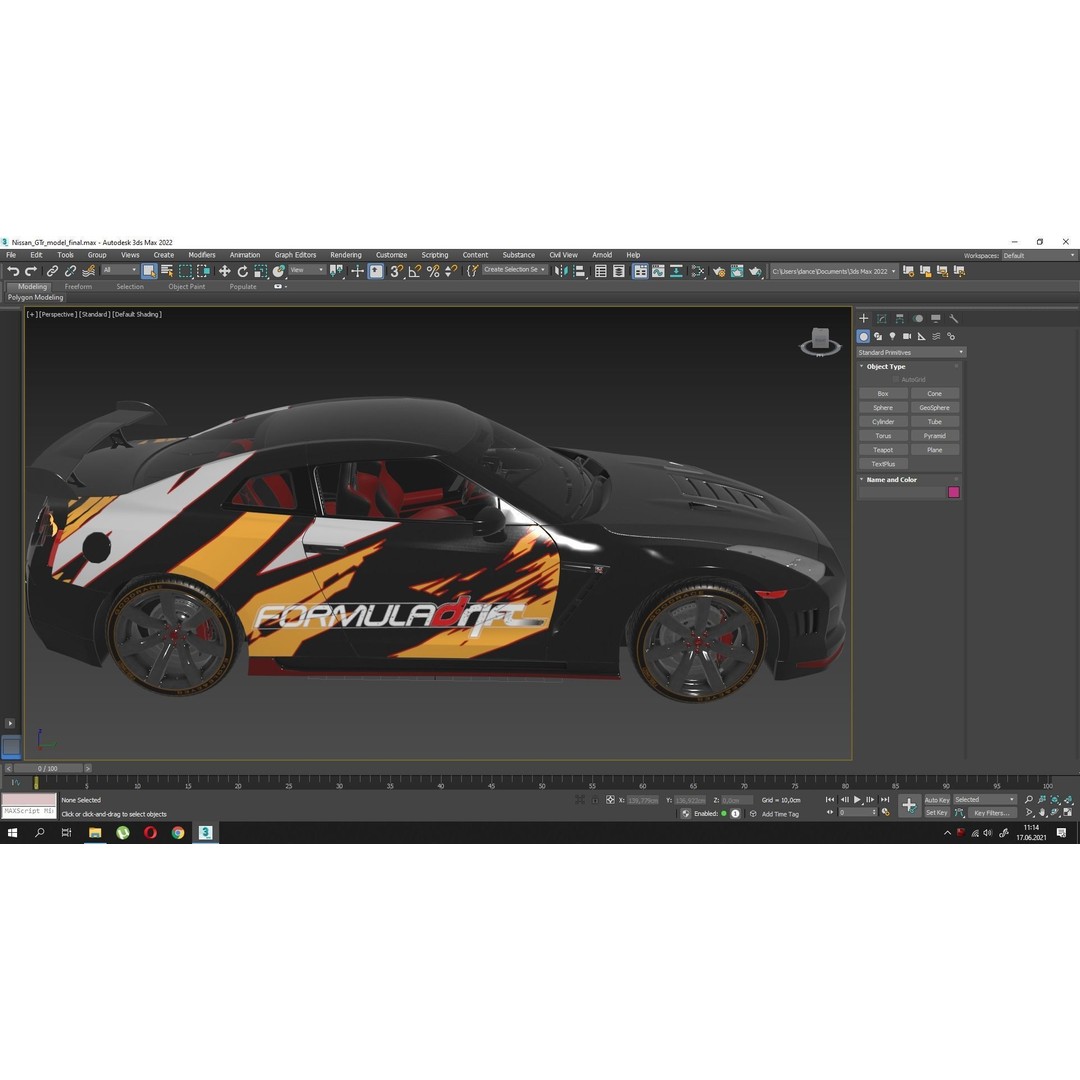Open the project path dropdown
This screenshot has width=1080, height=1080.
[833, 271]
